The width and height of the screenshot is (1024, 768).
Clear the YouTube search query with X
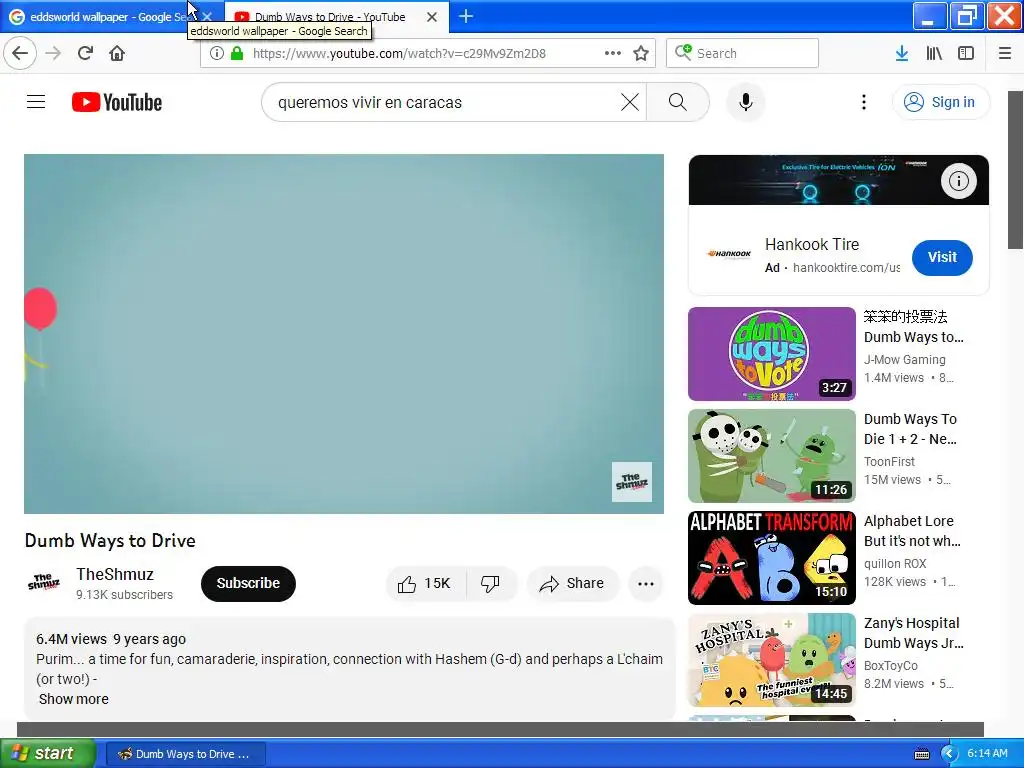click(630, 102)
